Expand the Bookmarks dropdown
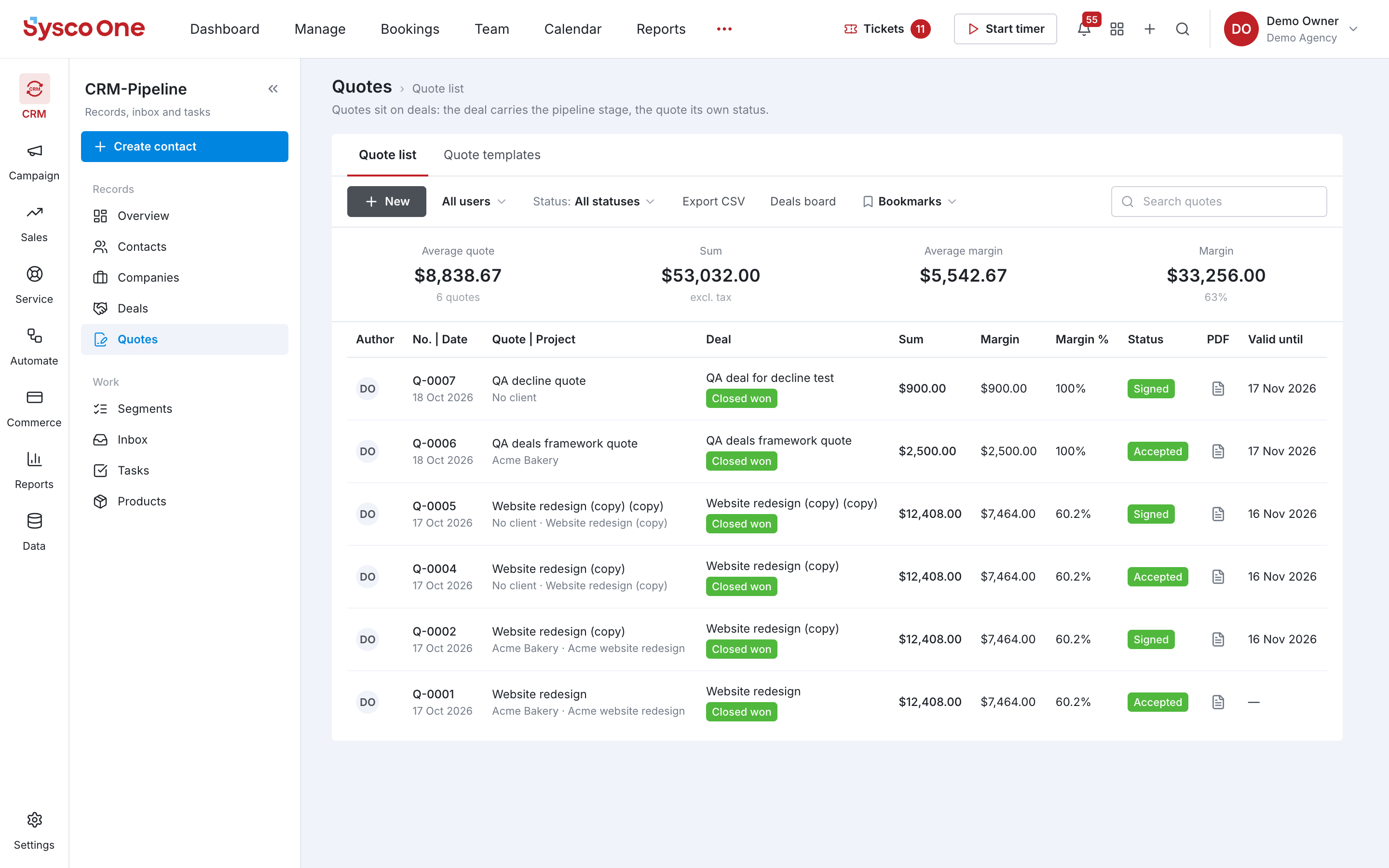1389x868 pixels. [910, 202]
